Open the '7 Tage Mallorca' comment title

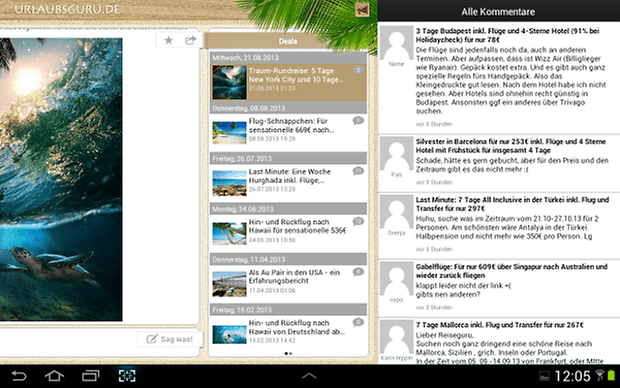coord(499,325)
